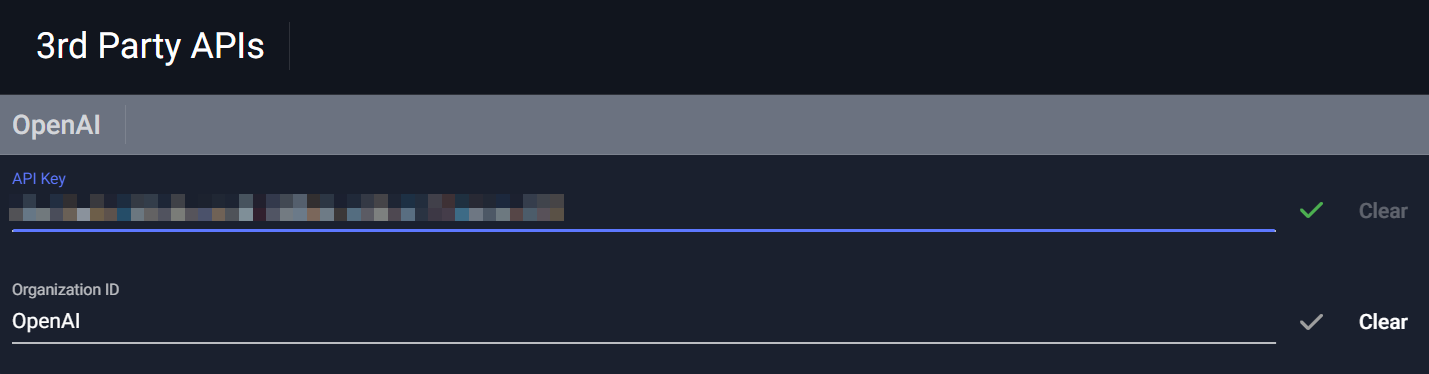Click the divider next to the OpenAI heading

tap(125, 125)
